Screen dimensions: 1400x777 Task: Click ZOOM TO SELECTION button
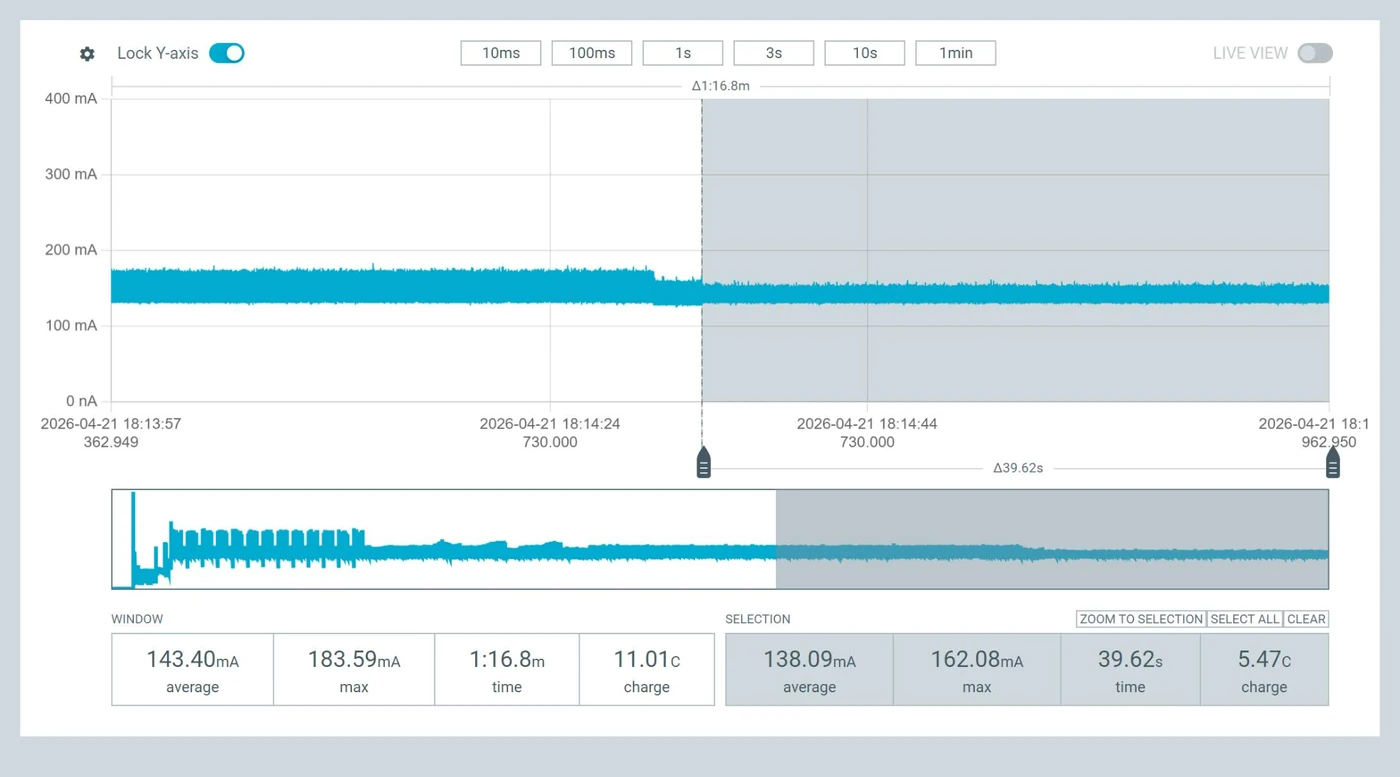tap(1141, 619)
